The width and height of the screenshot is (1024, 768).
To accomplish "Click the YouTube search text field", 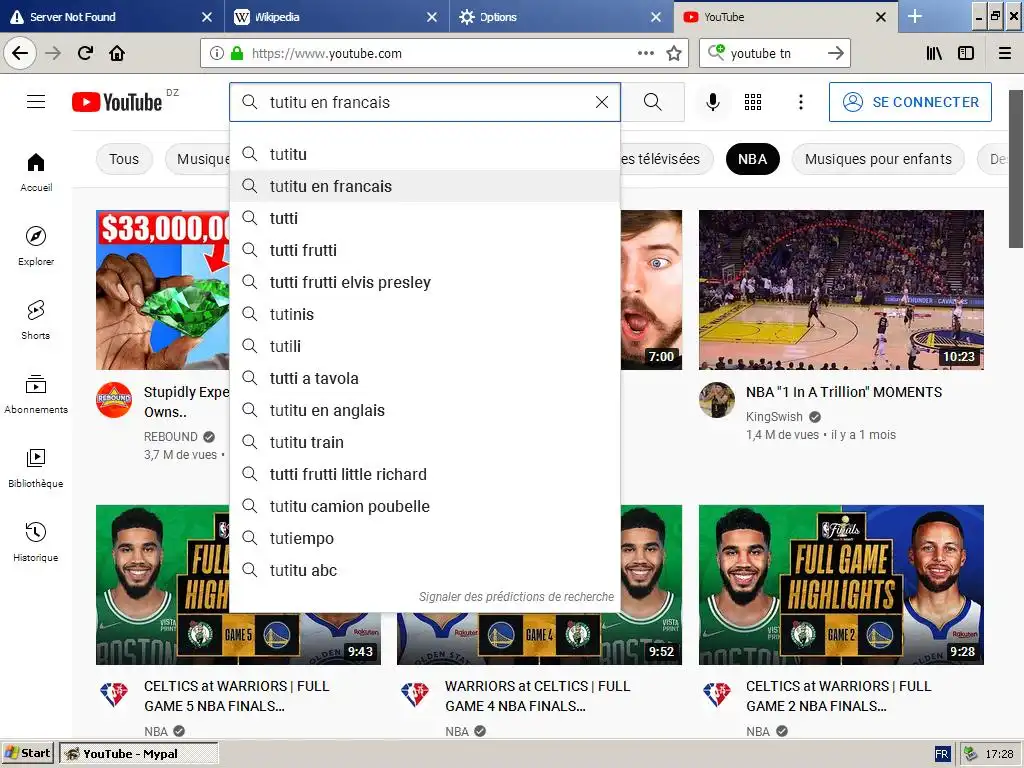I will pyautogui.click(x=424, y=102).
